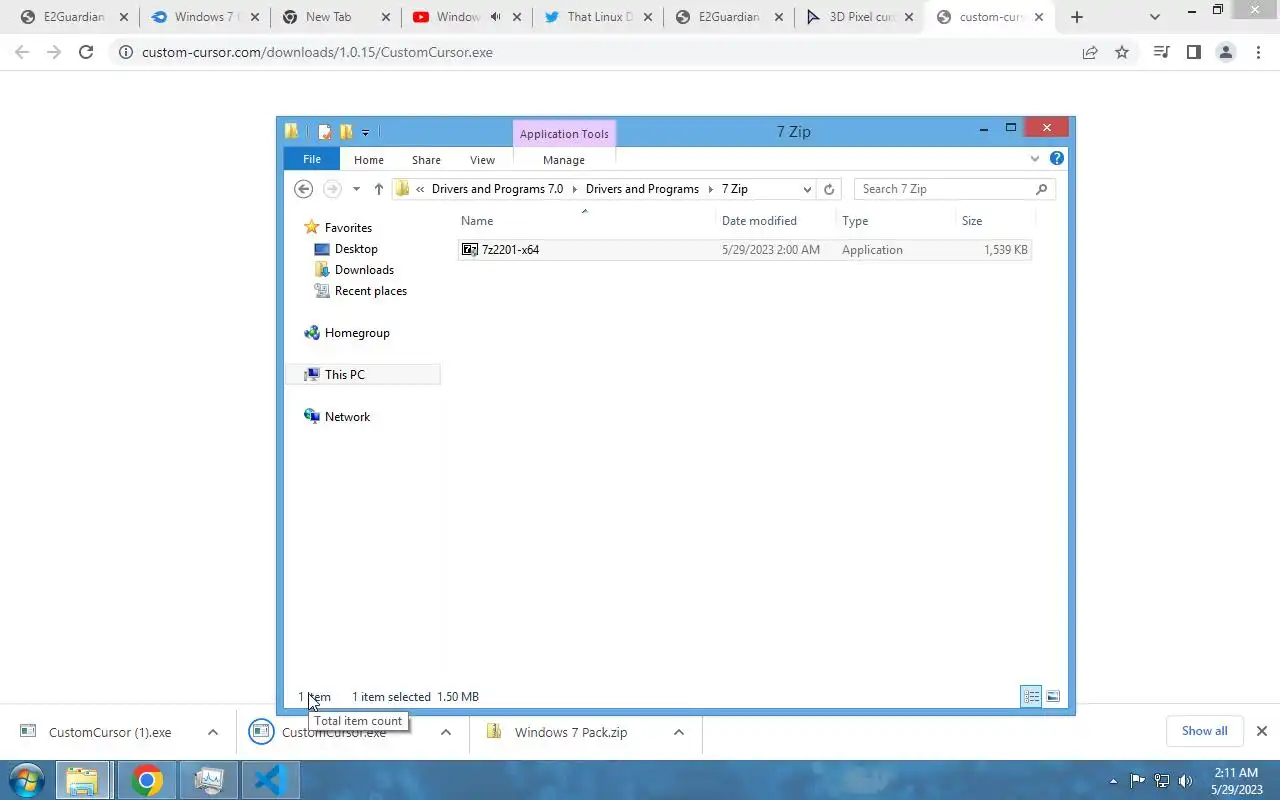This screenshot has width=1280, height=800.
Task: Switch to large icons view in status bar
Action: pyautogui.click(x=1053, y=696)
